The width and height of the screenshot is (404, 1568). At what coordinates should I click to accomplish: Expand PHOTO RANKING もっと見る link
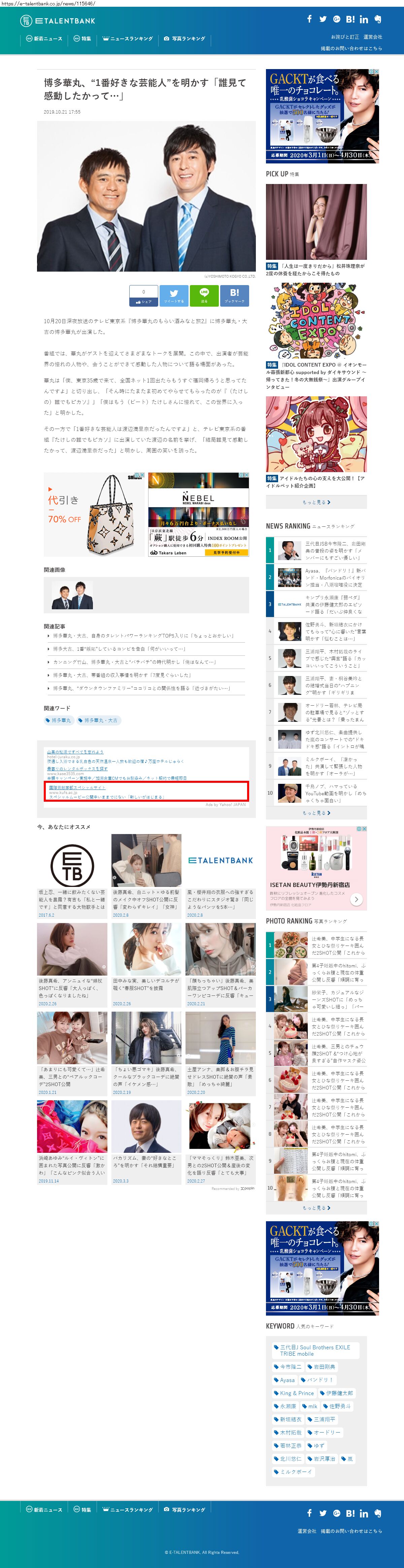pyautogui.click(x=316, y=1208)
